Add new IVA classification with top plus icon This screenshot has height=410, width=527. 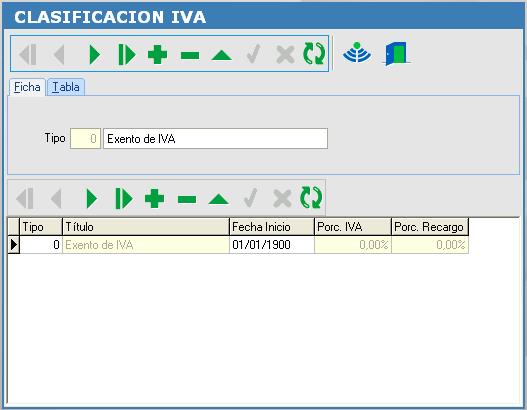coord(157,55)
